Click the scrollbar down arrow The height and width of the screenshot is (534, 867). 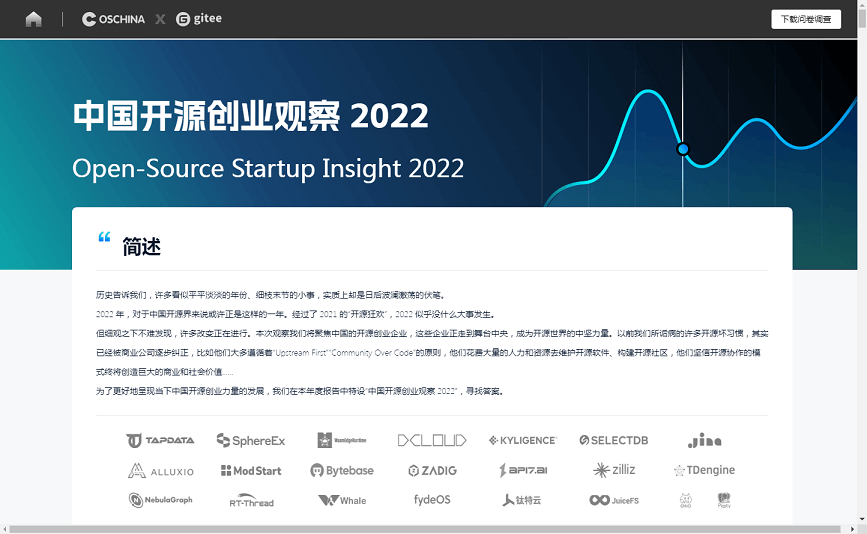862,520
